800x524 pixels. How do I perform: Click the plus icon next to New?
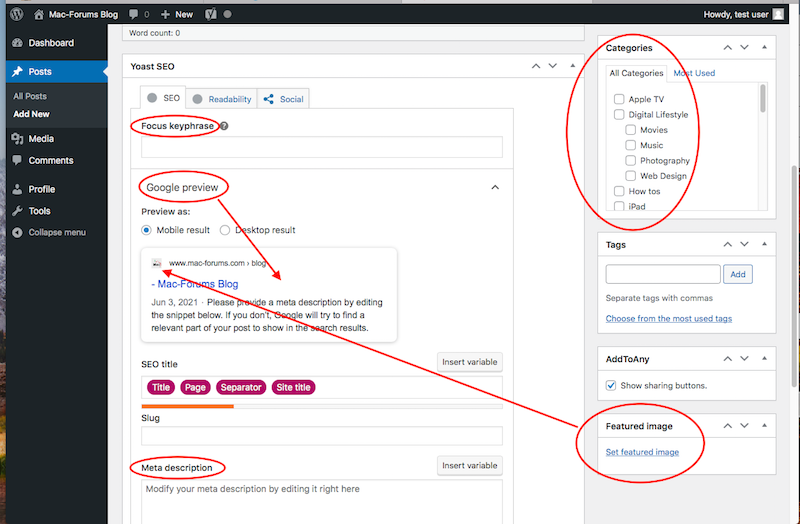[x=165, y=14]
